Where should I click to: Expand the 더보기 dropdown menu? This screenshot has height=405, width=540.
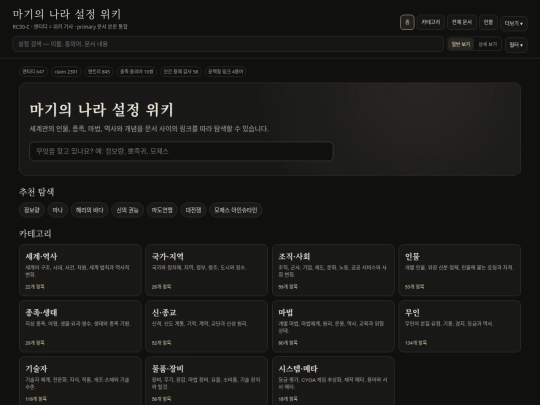pos(513,23)
